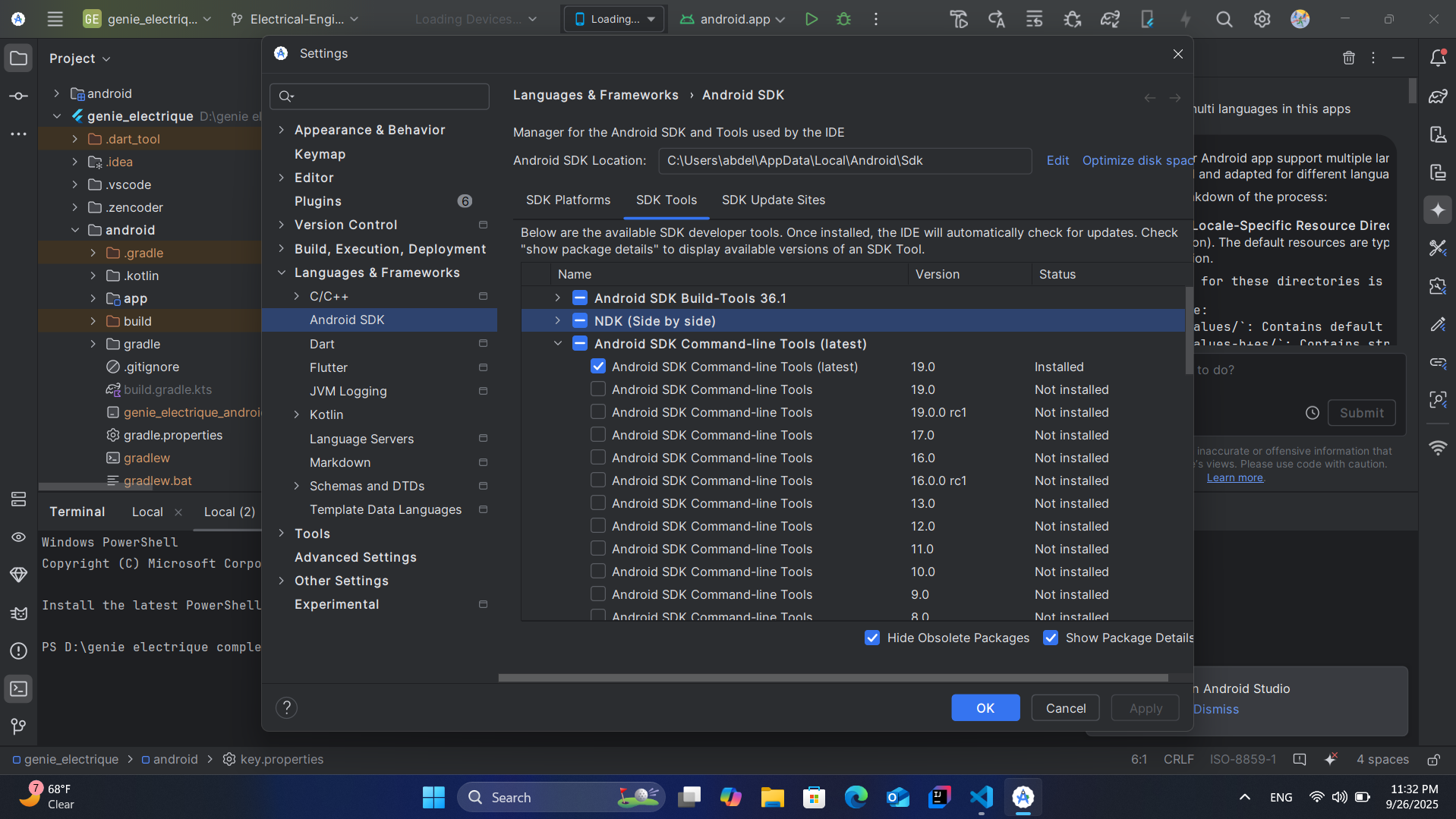The width and height of the screenshot is (1456, 819).
Task: Check Android SDK Command-line Tools version 17.0
Action: pyautogui.click(x=598, y=435)
